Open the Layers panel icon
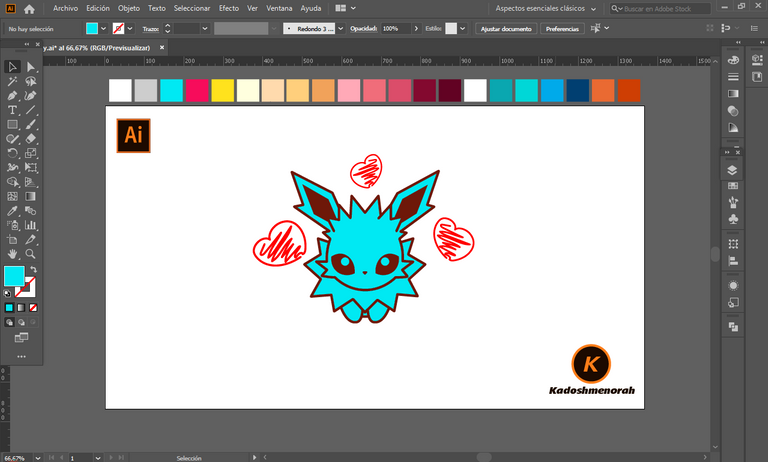 coord(733,170)
